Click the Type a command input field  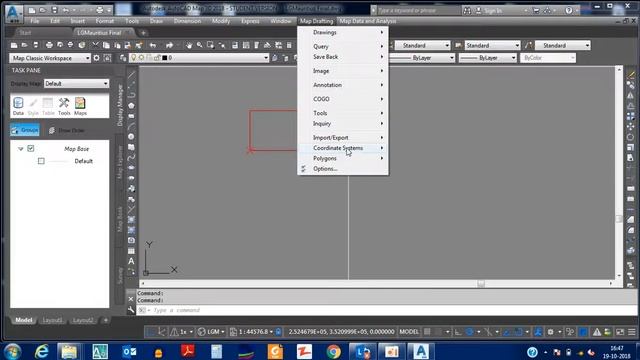point(386,310)
